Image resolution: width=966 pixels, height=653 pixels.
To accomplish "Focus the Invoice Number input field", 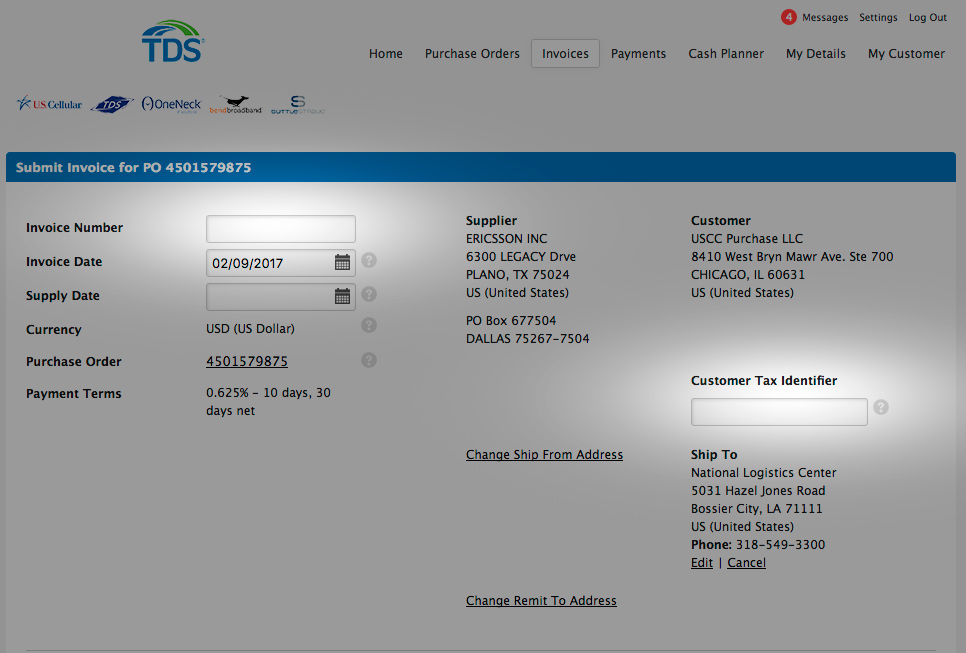I will [x=281, y=229].
